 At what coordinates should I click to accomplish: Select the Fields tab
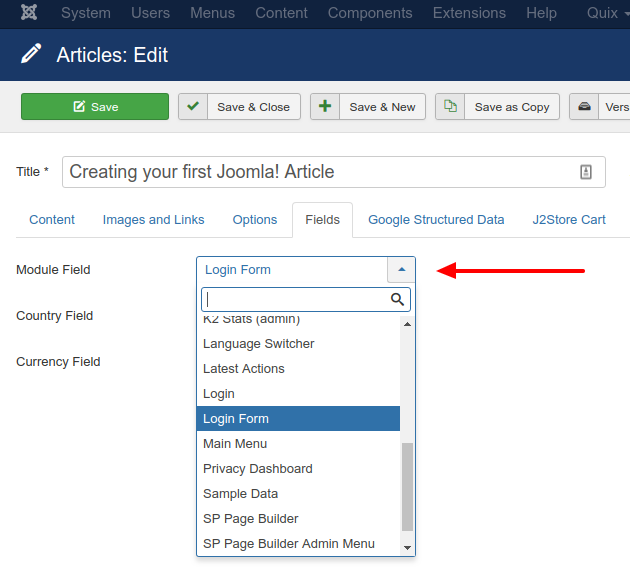(x=322, y=220)
